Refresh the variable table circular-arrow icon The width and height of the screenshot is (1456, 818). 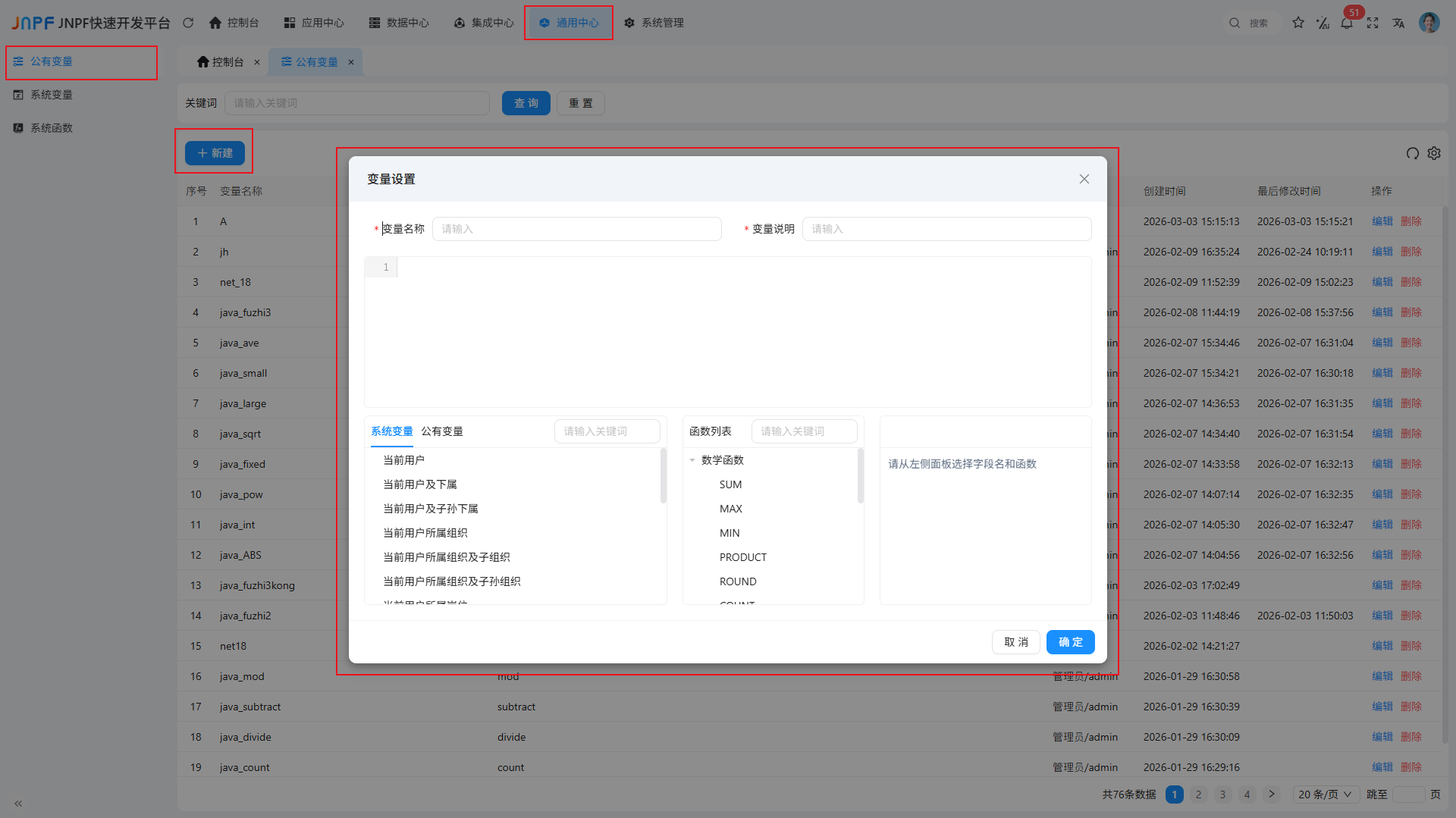click(1411, 153)
